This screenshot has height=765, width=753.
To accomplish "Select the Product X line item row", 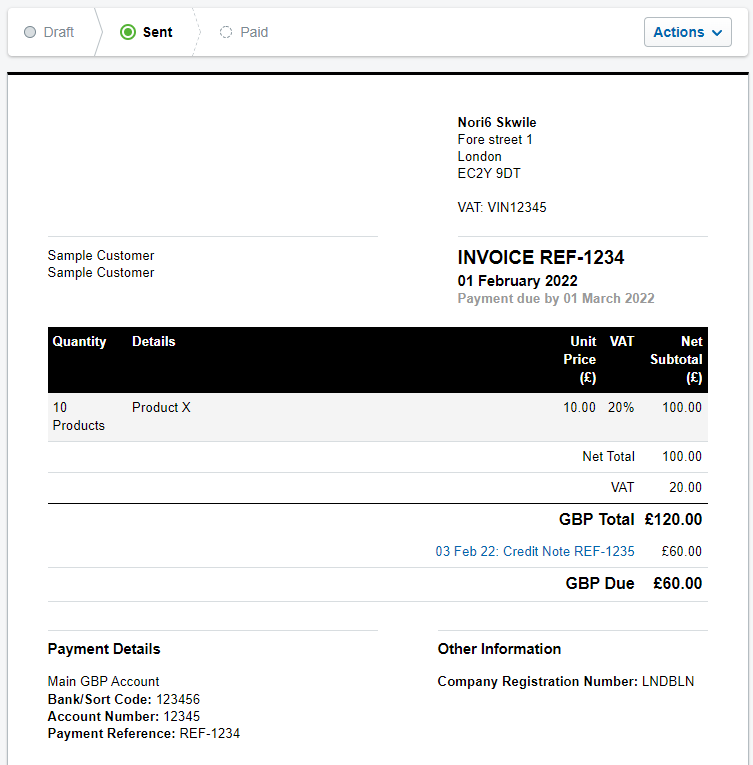I will coord(161,407).
